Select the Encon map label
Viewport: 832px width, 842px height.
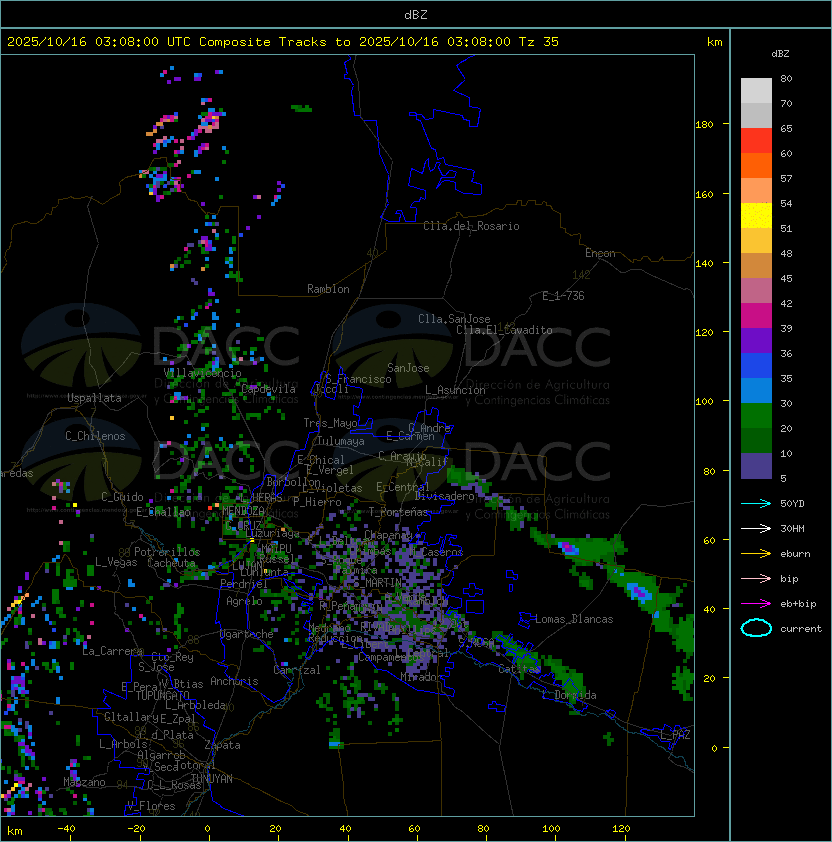point(600,253)
